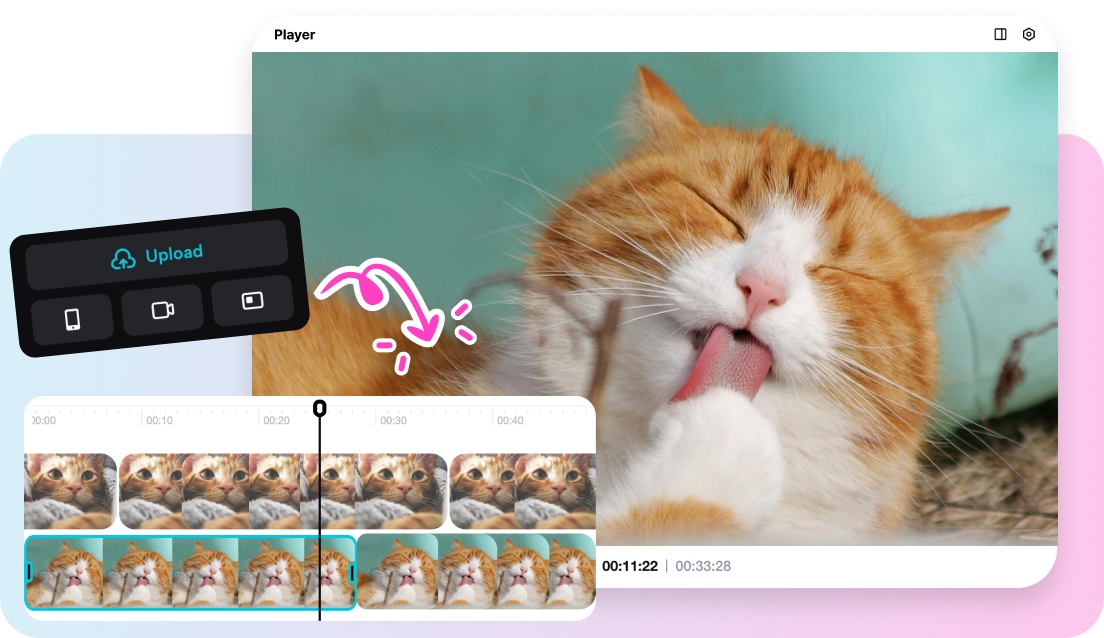
Task: Click the phone upload icon button
Action: pos(72,319)
